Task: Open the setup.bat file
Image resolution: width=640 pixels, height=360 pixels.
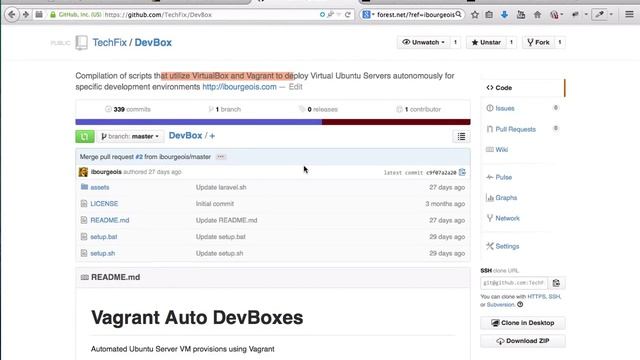Action: [x=104, y=237]
